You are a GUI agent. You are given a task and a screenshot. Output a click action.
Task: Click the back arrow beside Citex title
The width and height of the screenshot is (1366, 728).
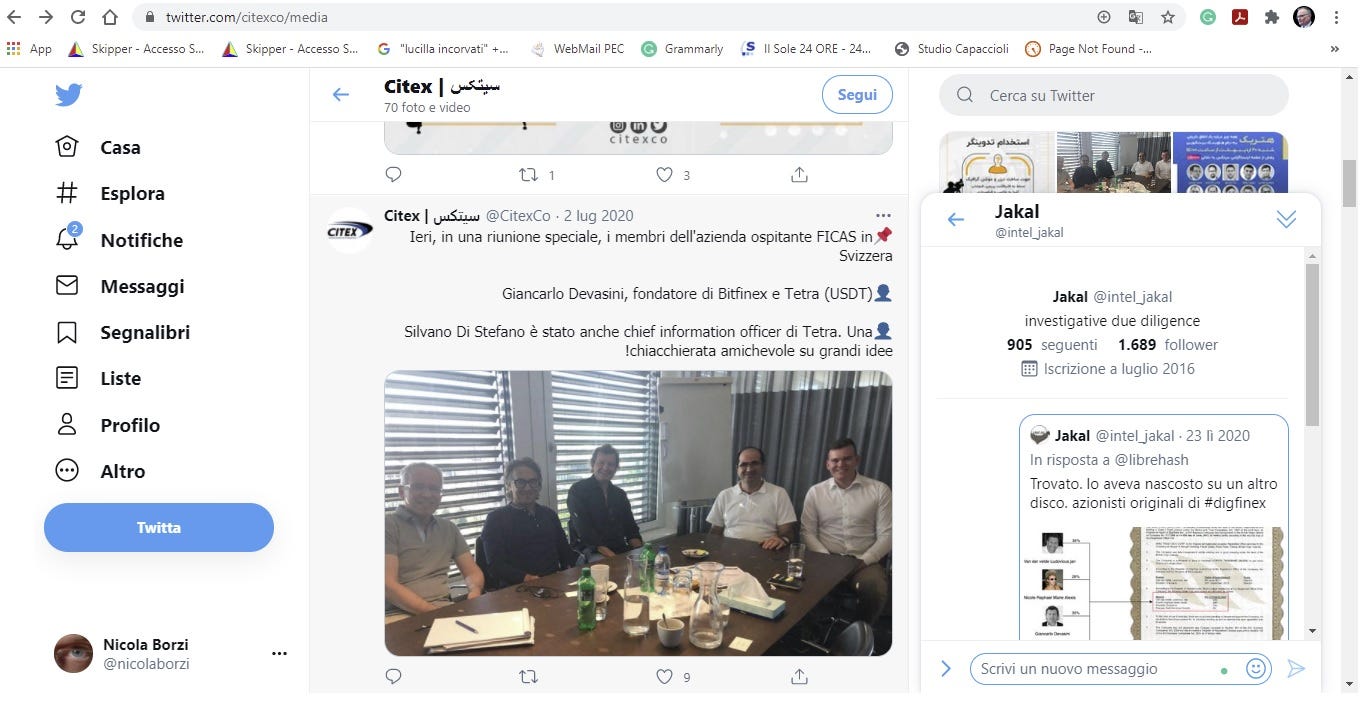coord(341,95)
